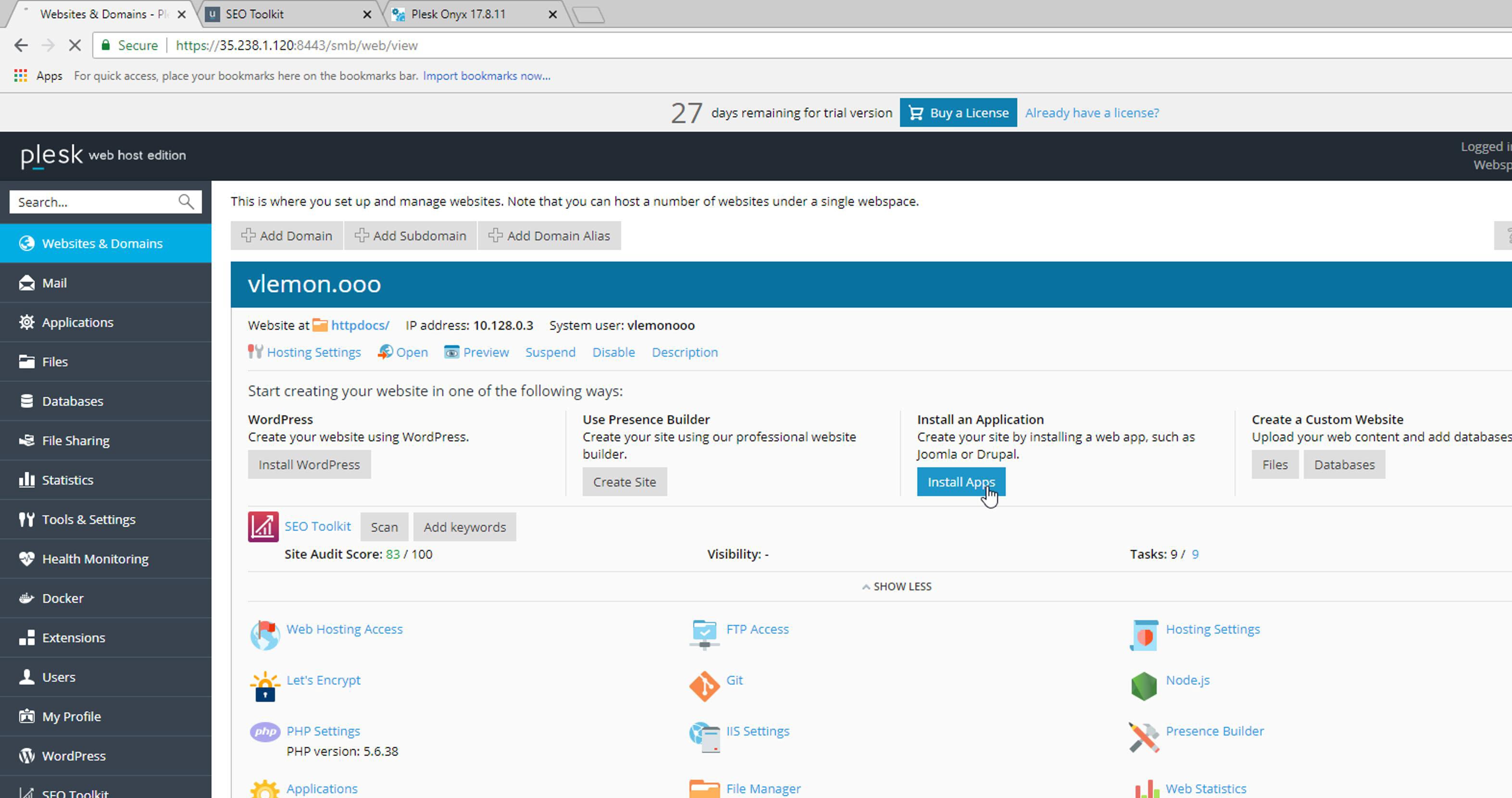Open the Git repository icon
The height and width of the screenshot is (798, 1512).
point(704,686)
